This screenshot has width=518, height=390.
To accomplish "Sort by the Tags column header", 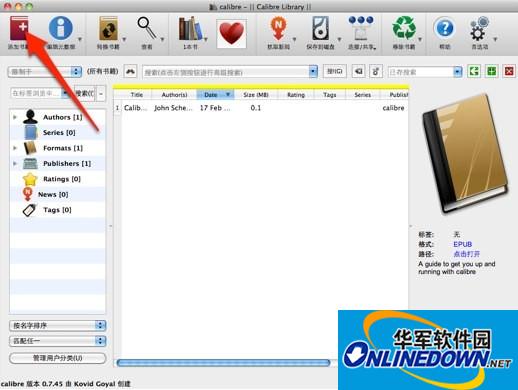I will click(330, 95).
